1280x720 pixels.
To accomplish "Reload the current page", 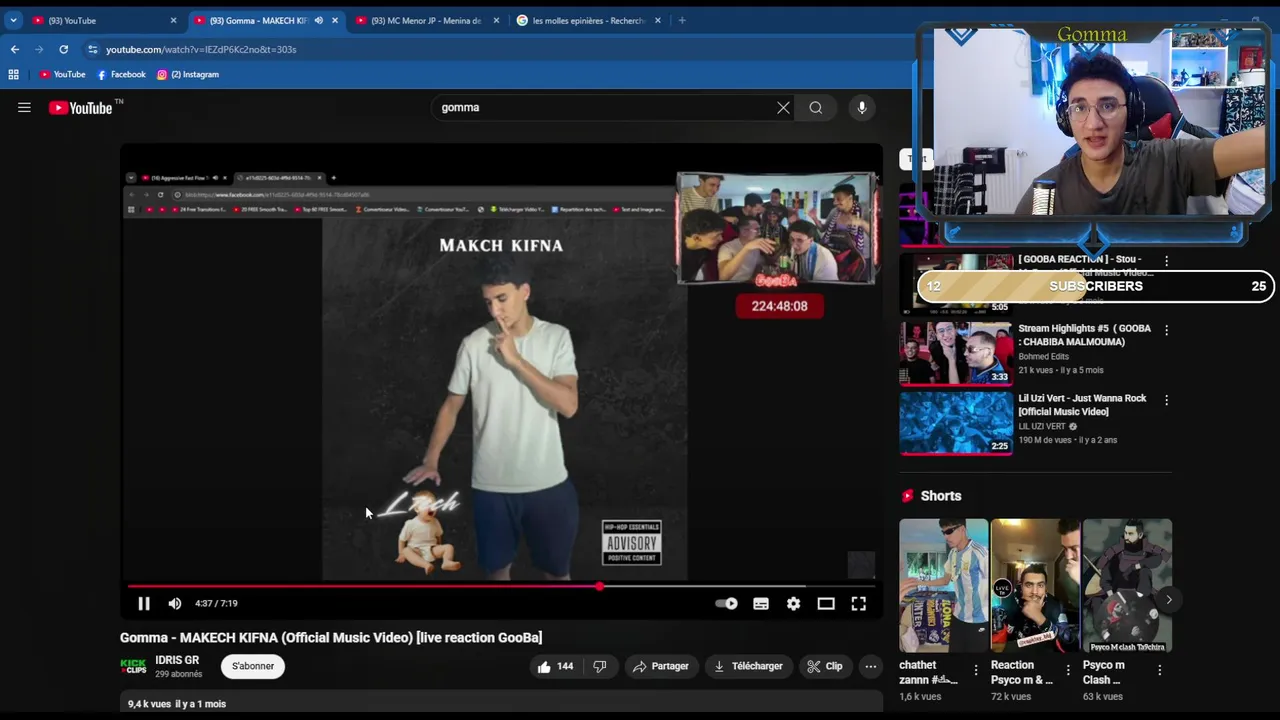I will coord(63,49).
